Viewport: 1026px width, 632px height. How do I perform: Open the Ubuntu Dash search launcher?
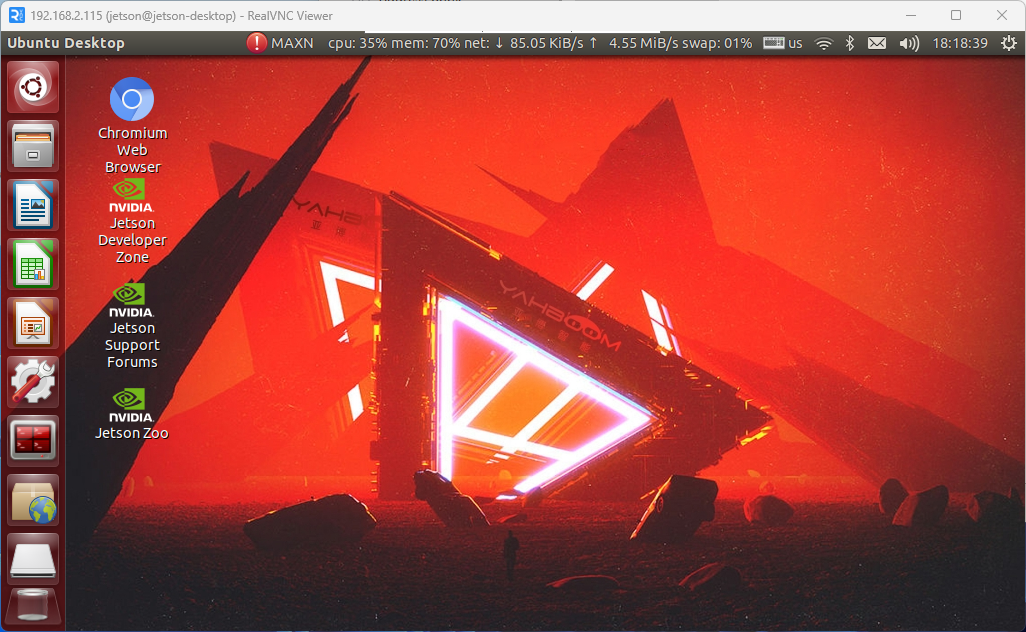[x=33, y=88]
